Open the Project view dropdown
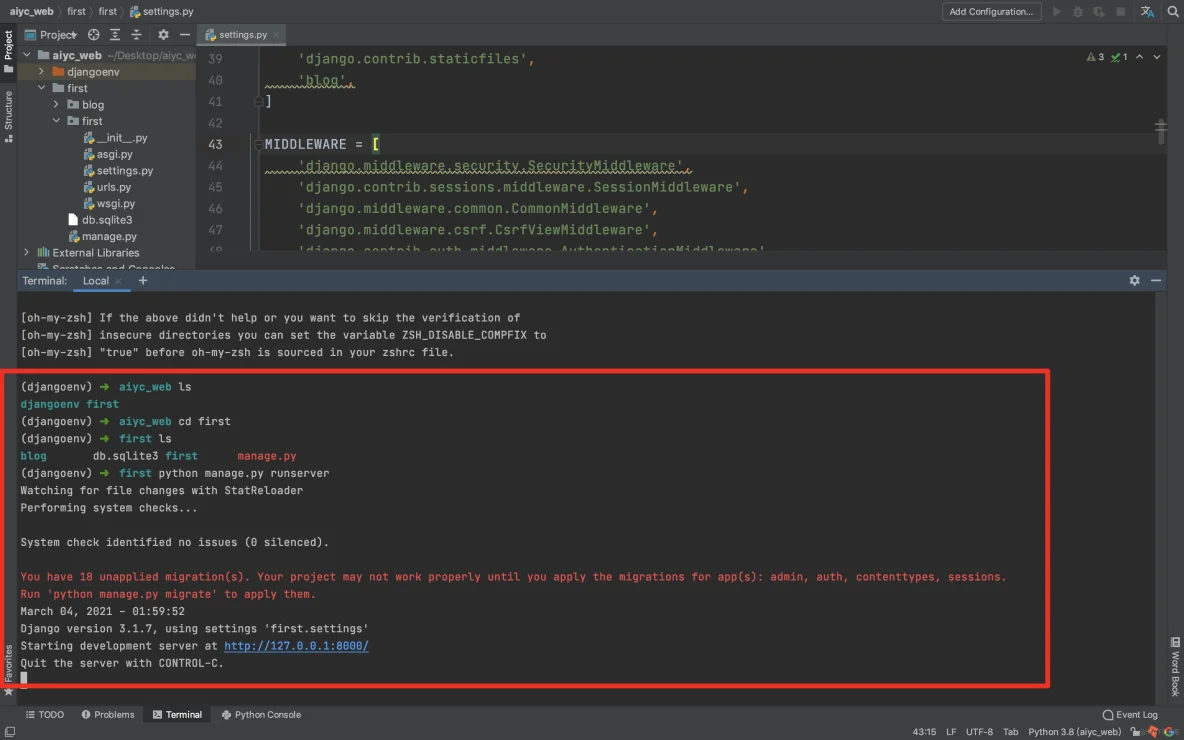This screenshot has height=740, width=1184. [x=51, y=35]
